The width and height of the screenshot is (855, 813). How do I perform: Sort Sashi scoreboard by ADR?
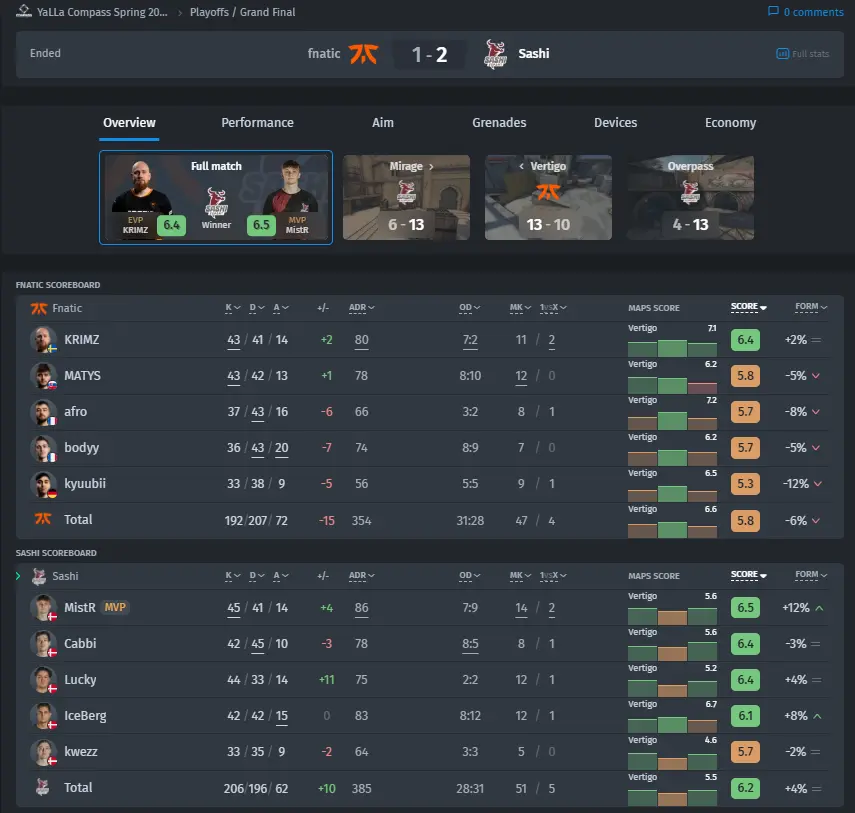click(362, 575)
